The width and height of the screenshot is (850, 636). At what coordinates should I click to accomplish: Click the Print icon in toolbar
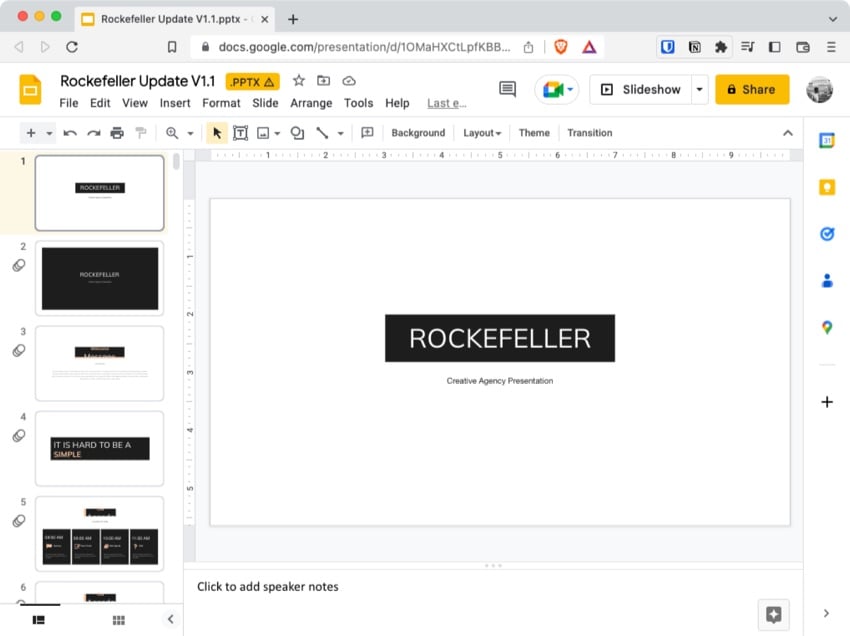117,133
